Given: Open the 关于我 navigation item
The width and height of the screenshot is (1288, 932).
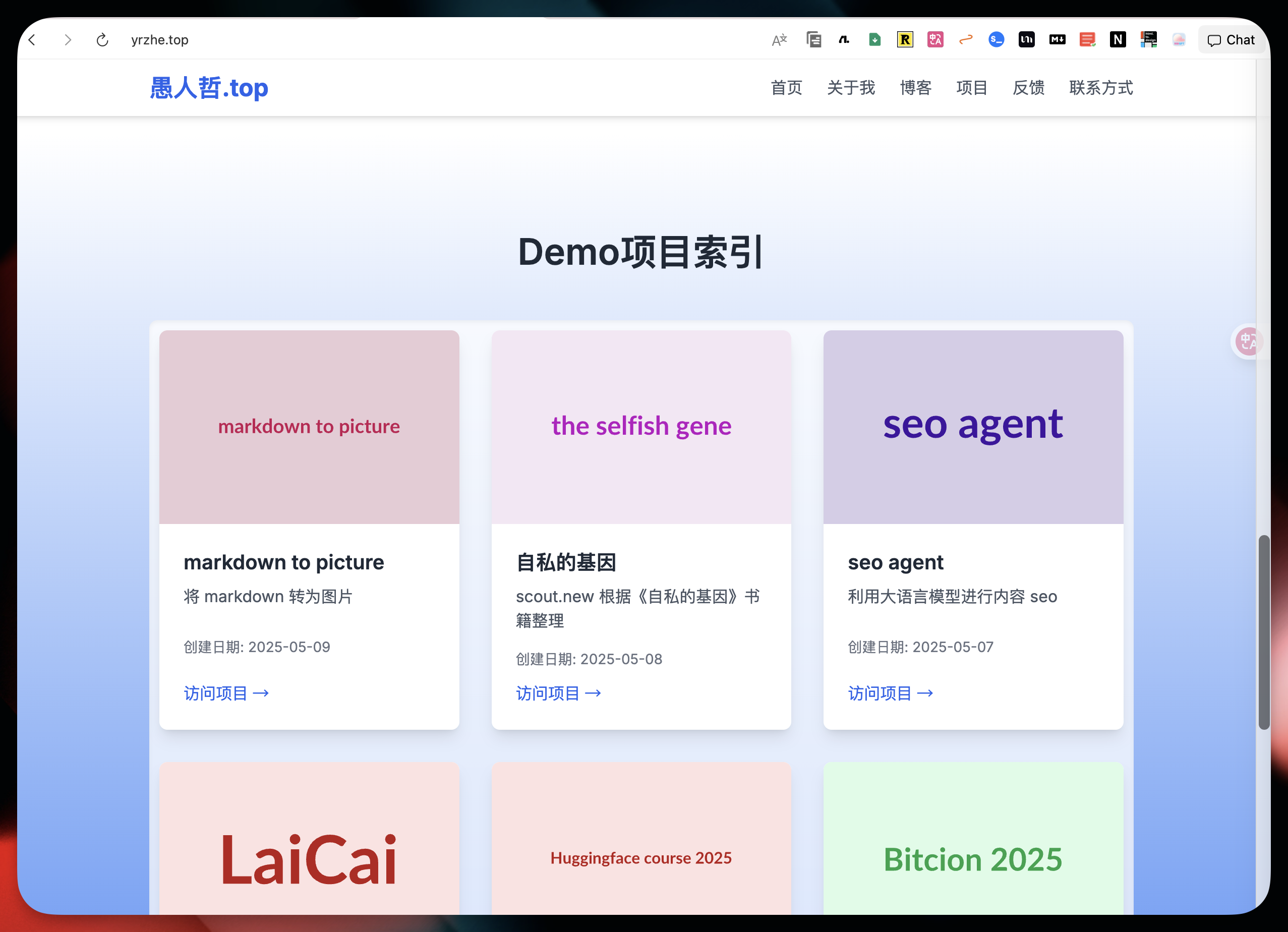Looking at the screenshot, I should coord(851,88).
